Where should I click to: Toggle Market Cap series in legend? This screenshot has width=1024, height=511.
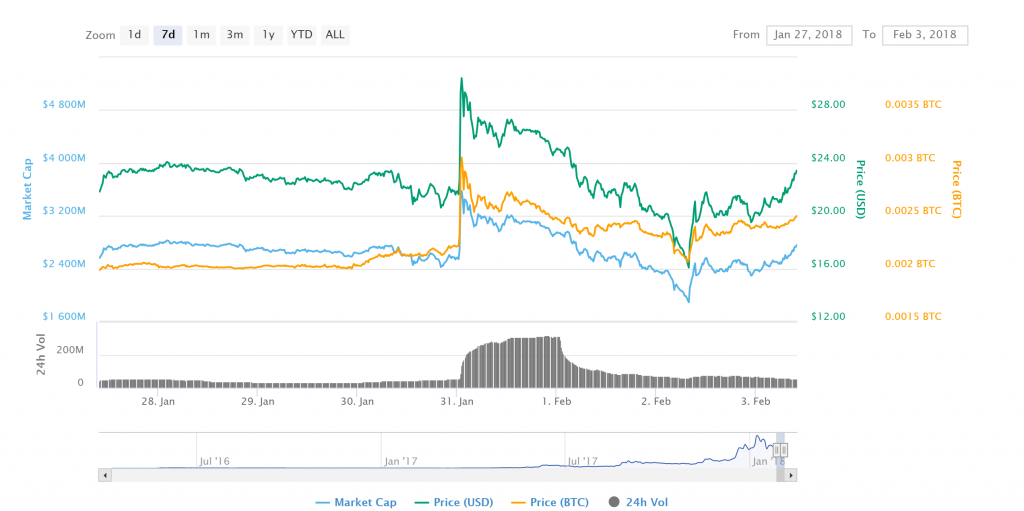(x=365, y=502)
